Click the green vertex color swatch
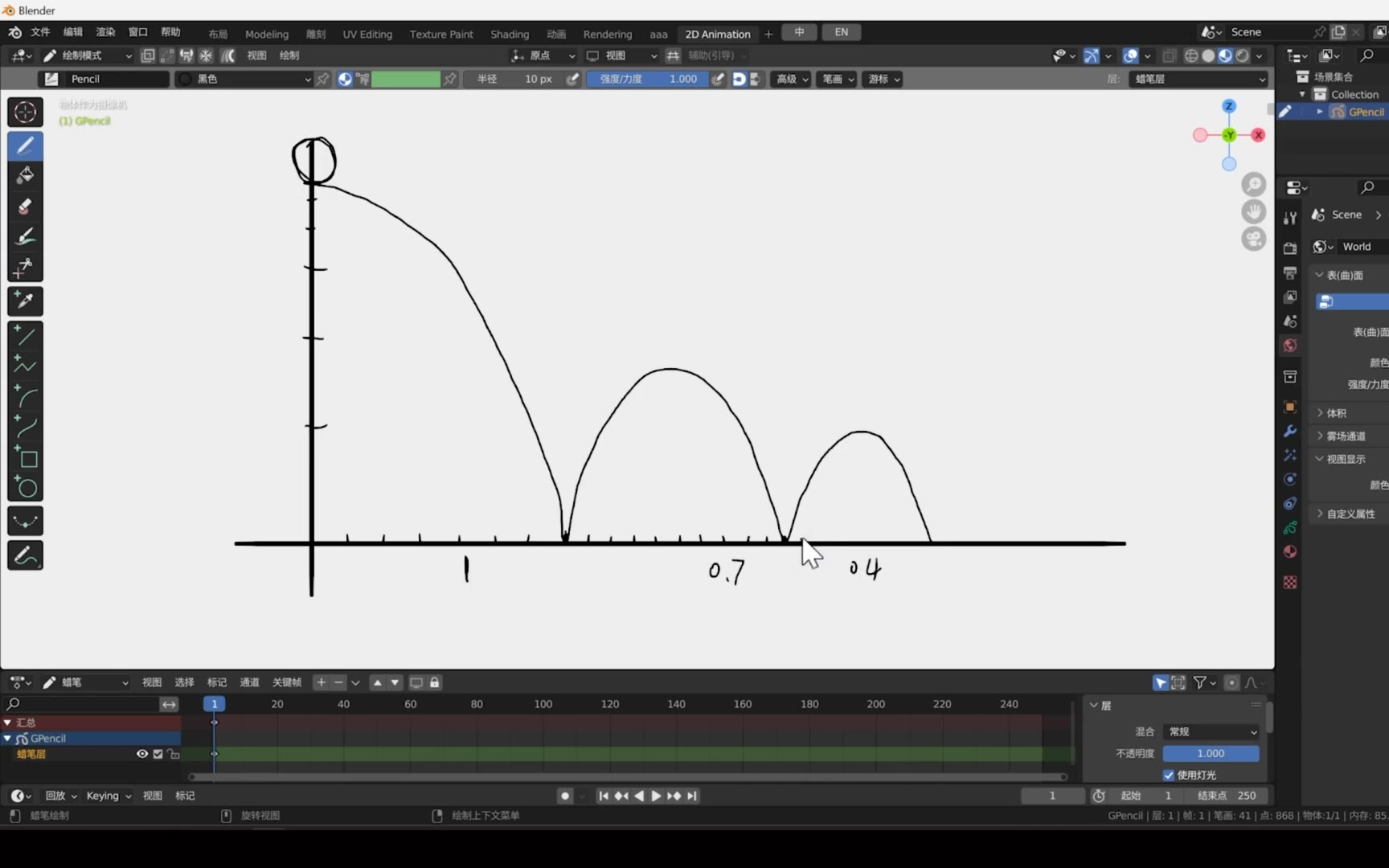 406,79
